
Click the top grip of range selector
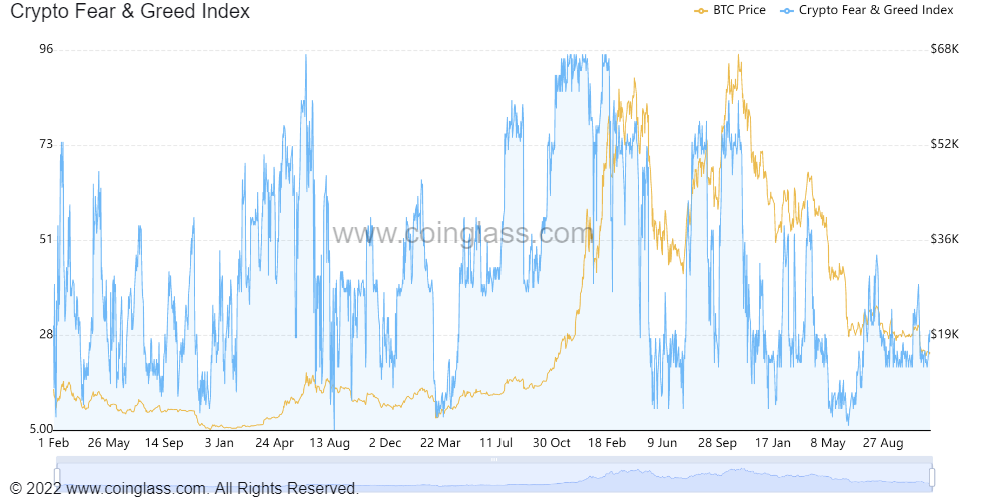click(x=494, y=459)
